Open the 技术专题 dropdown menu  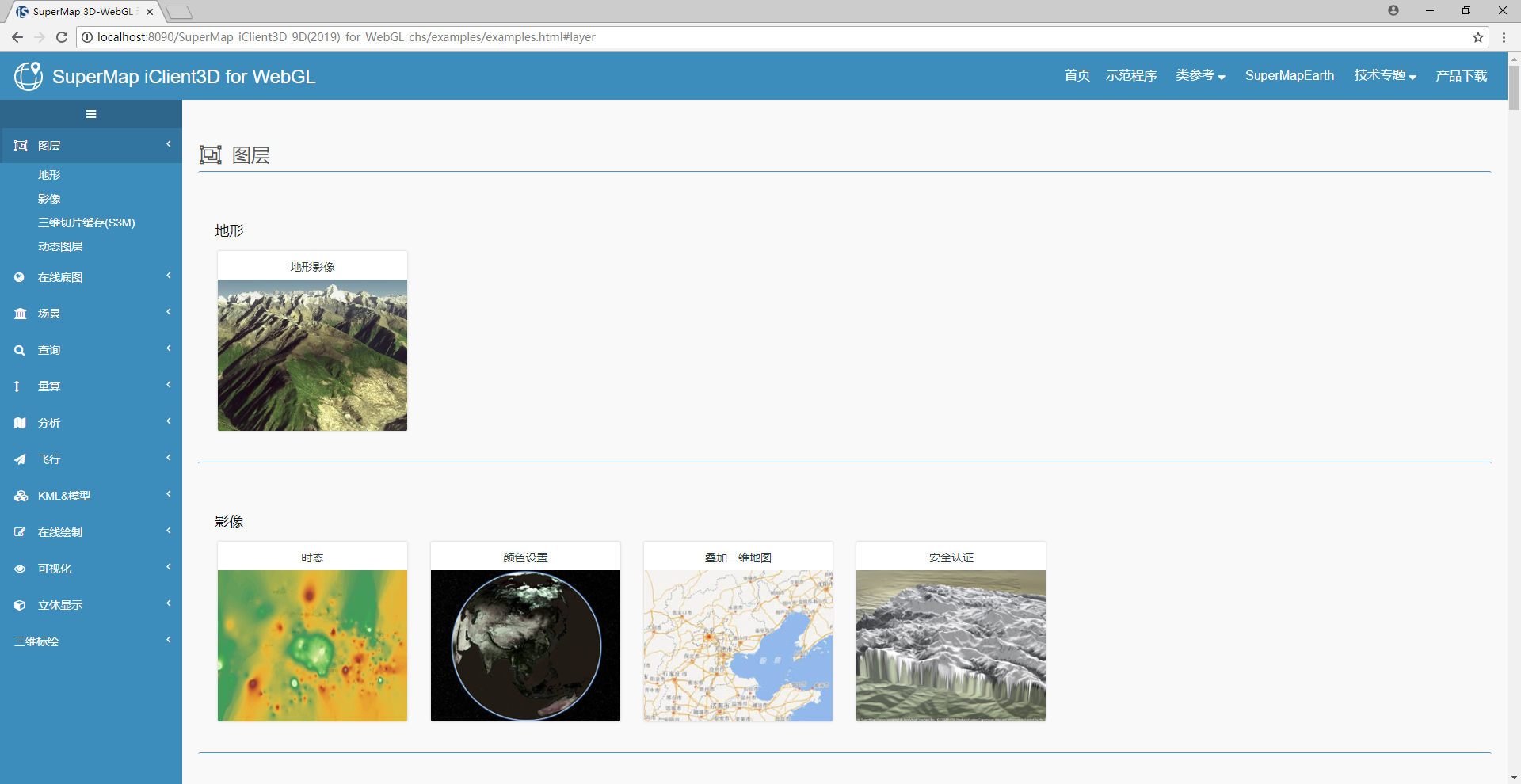[x=1385, y=76]
